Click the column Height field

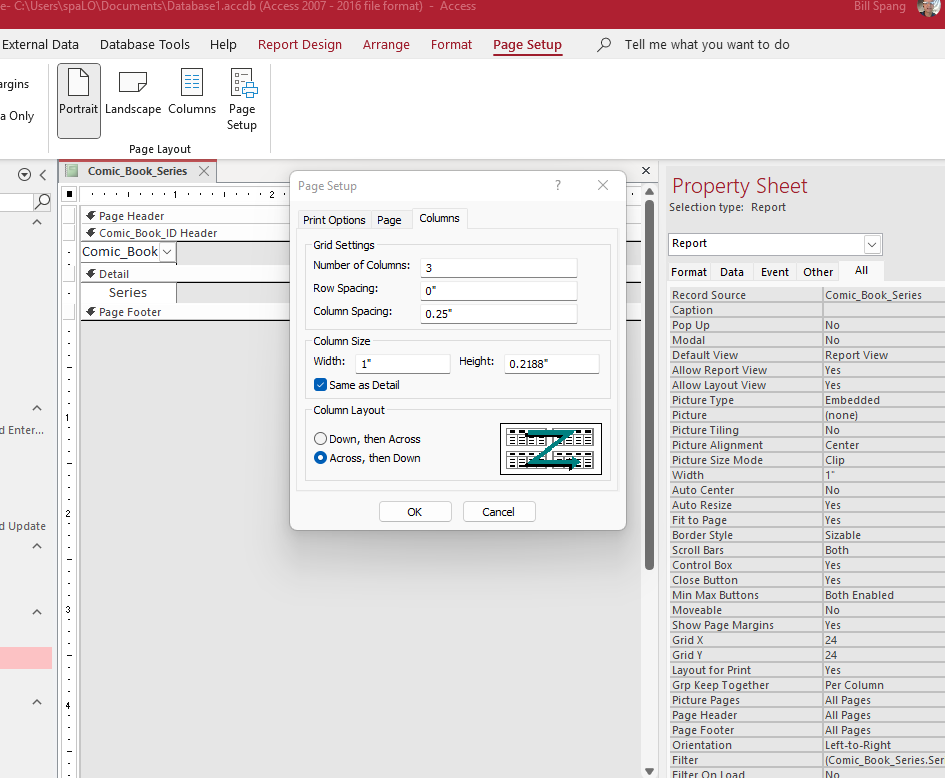pos(551,363)
